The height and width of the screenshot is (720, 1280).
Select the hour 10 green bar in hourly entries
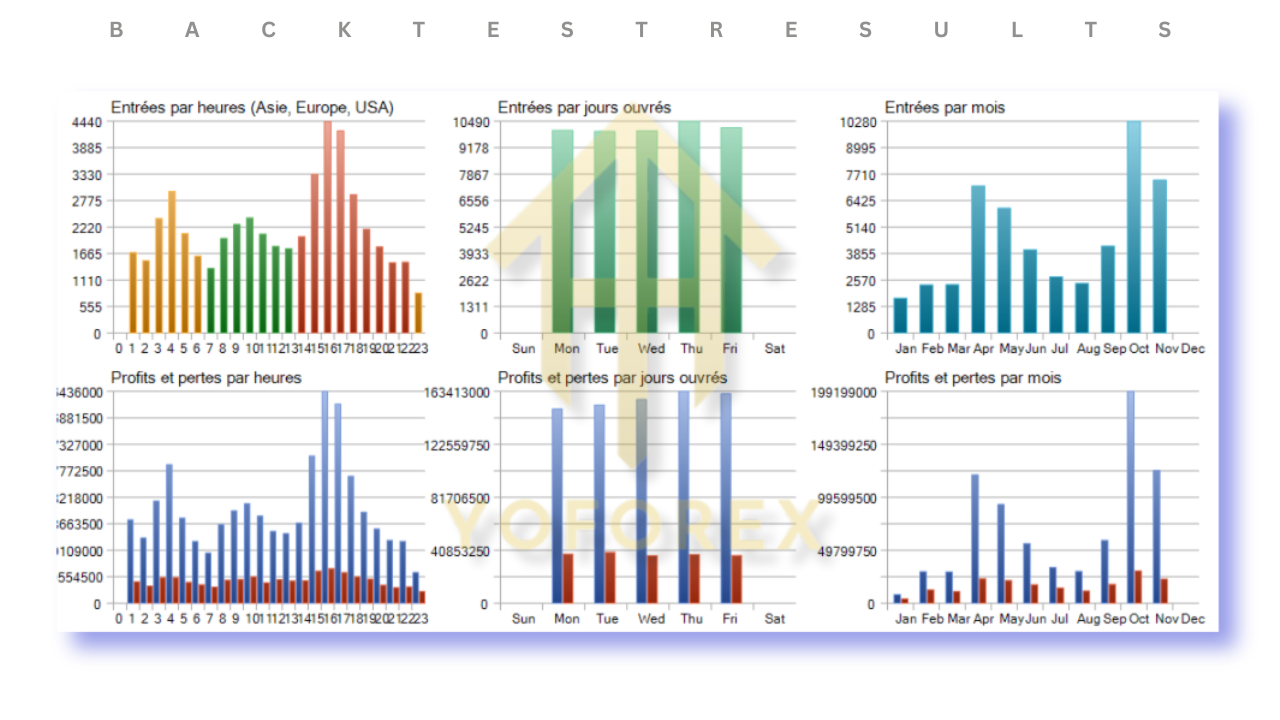click(249, 275)
